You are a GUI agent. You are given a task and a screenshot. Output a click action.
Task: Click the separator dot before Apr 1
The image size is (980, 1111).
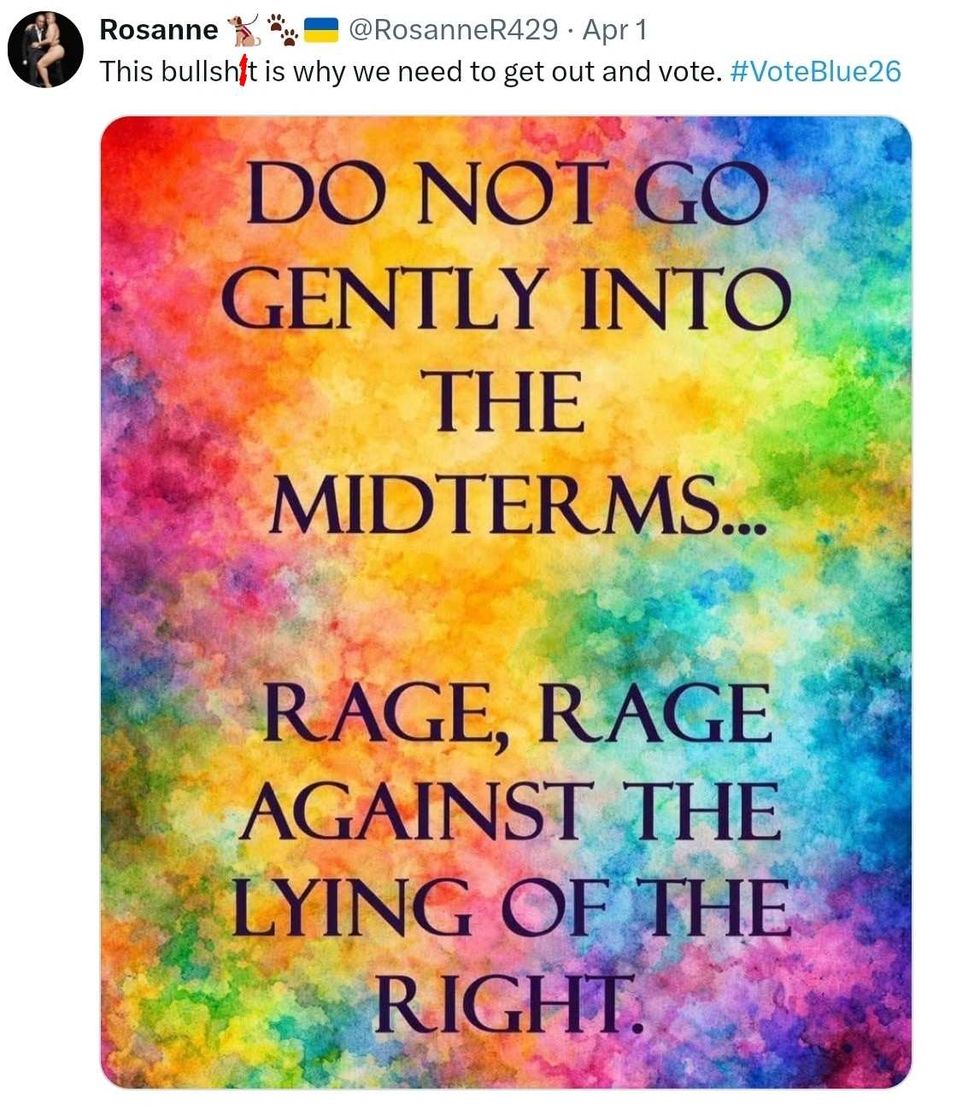(x=570, y=31)
